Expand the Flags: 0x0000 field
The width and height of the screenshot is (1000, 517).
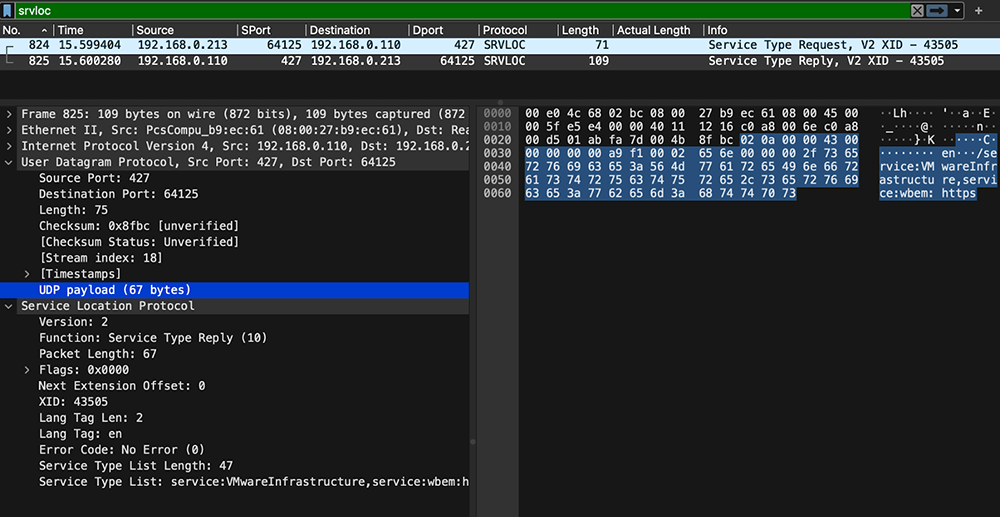[27, 370]
